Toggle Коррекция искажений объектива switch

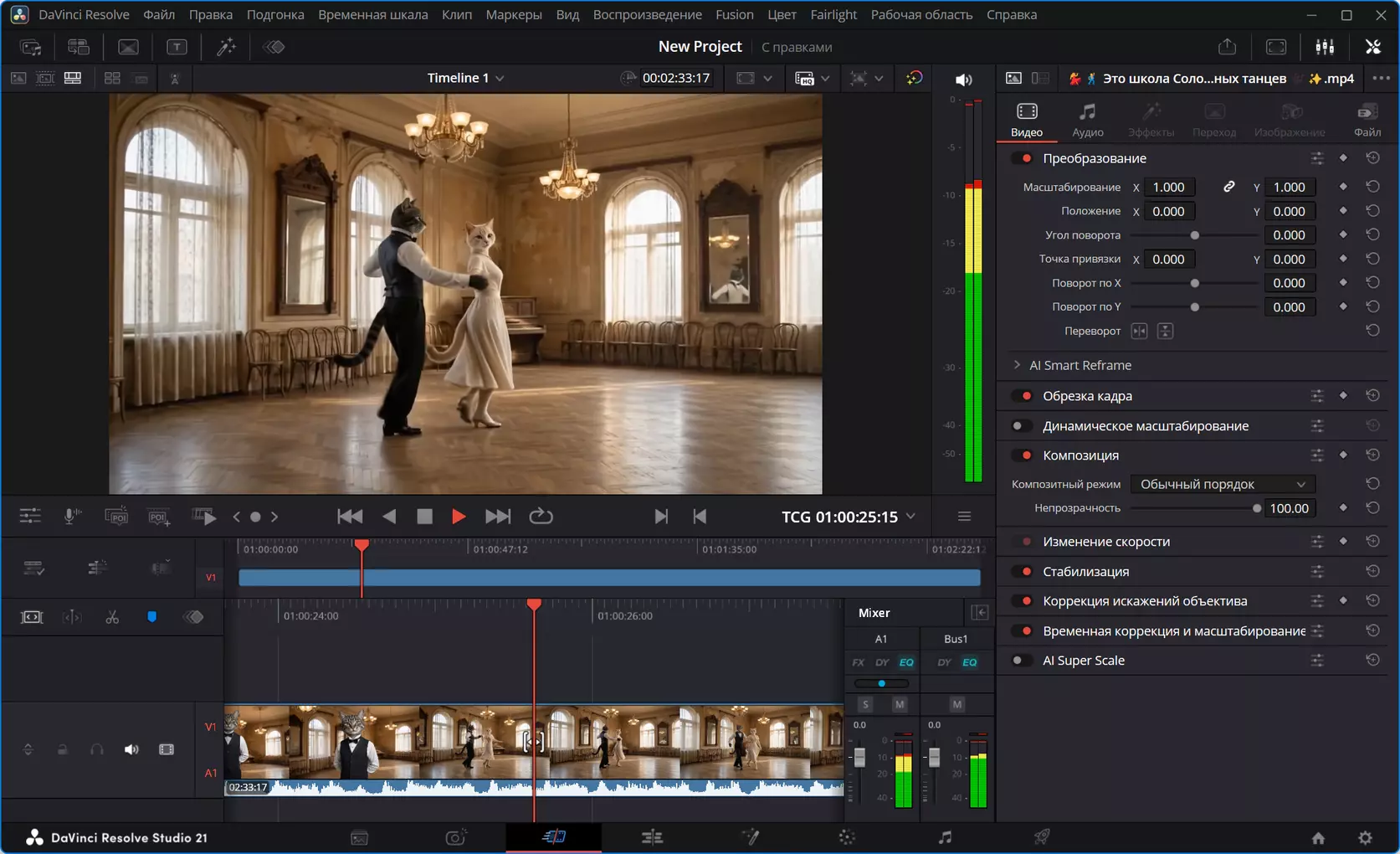click(1022, 601)
